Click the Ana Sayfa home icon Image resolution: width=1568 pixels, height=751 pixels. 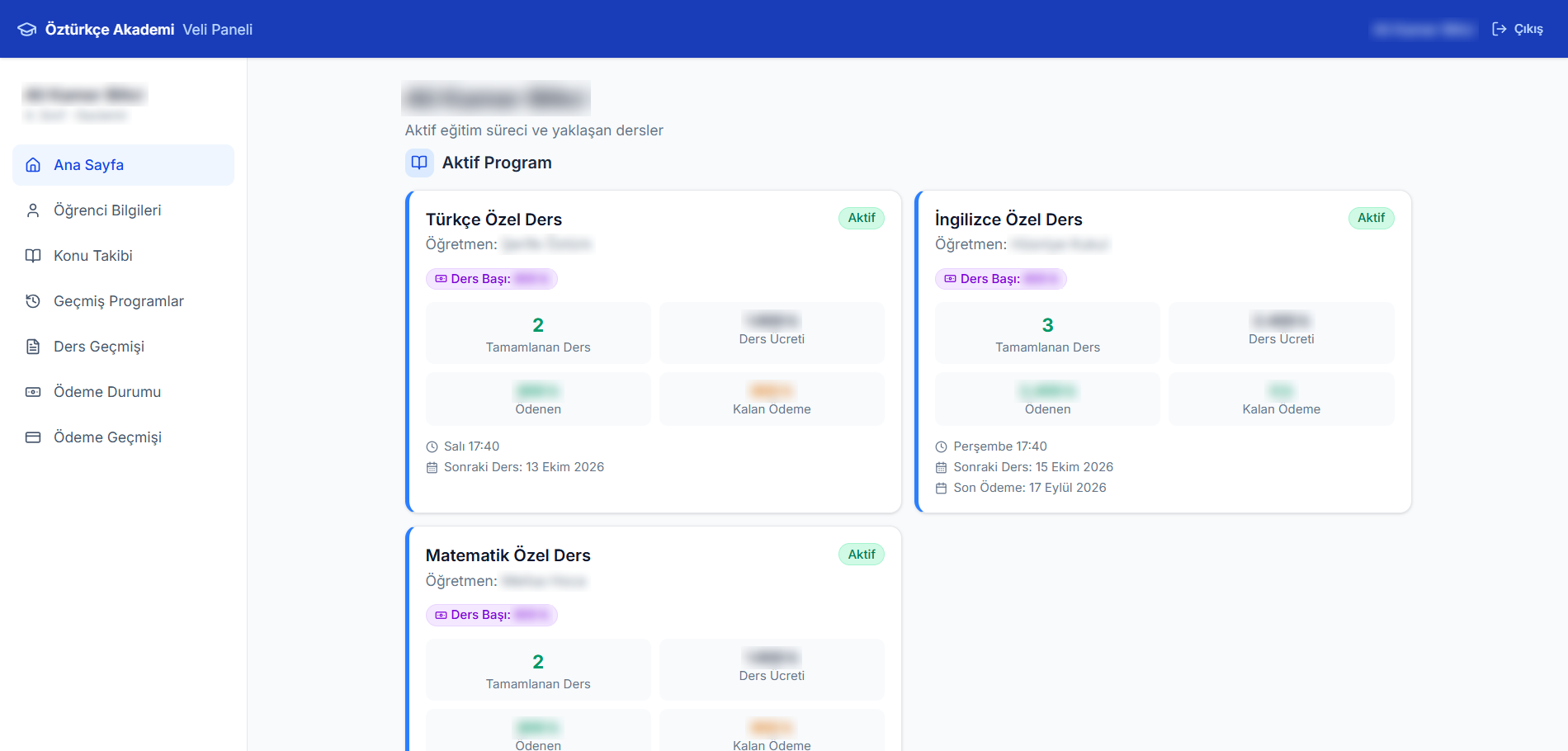tap(33, 165)
